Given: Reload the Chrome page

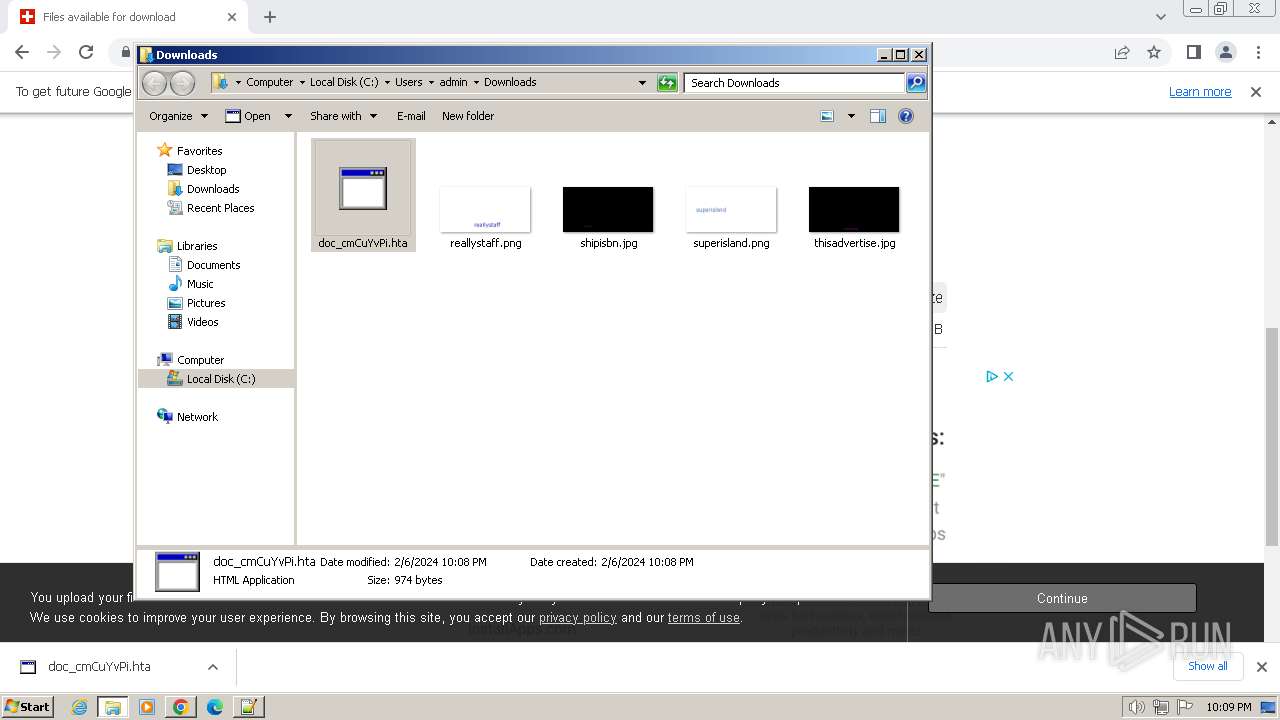Looking at the screenshot, I should 86,53.
